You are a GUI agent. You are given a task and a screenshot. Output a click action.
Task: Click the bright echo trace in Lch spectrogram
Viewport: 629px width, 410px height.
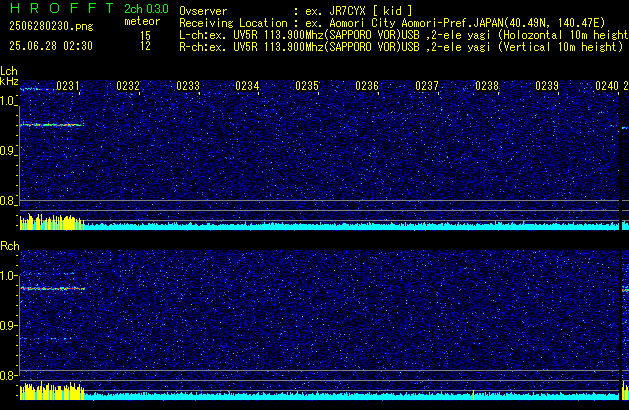pyautogui.click(x=51, y=125)
